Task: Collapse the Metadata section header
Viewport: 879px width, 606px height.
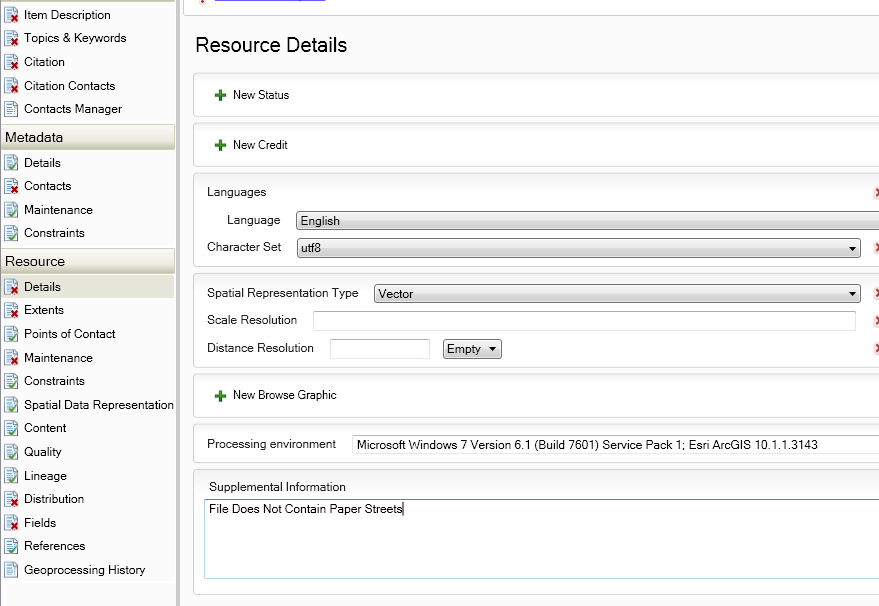Action: pos(88,137)
